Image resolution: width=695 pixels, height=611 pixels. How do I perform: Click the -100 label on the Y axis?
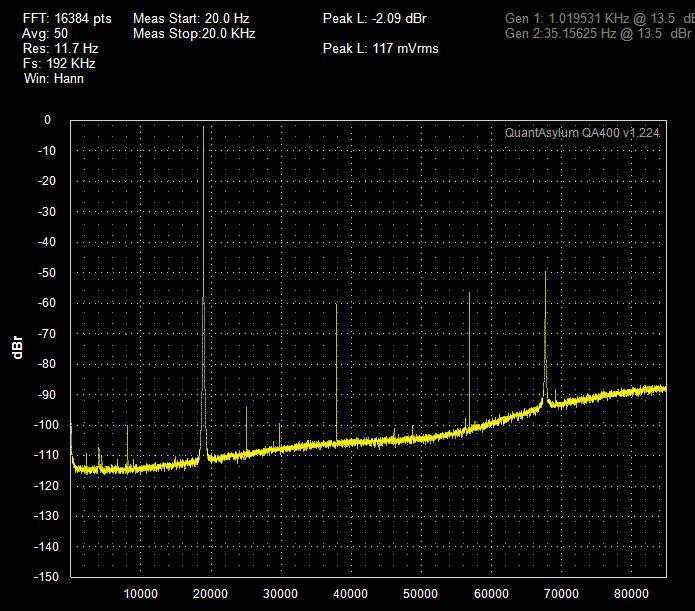click(46, 425)
